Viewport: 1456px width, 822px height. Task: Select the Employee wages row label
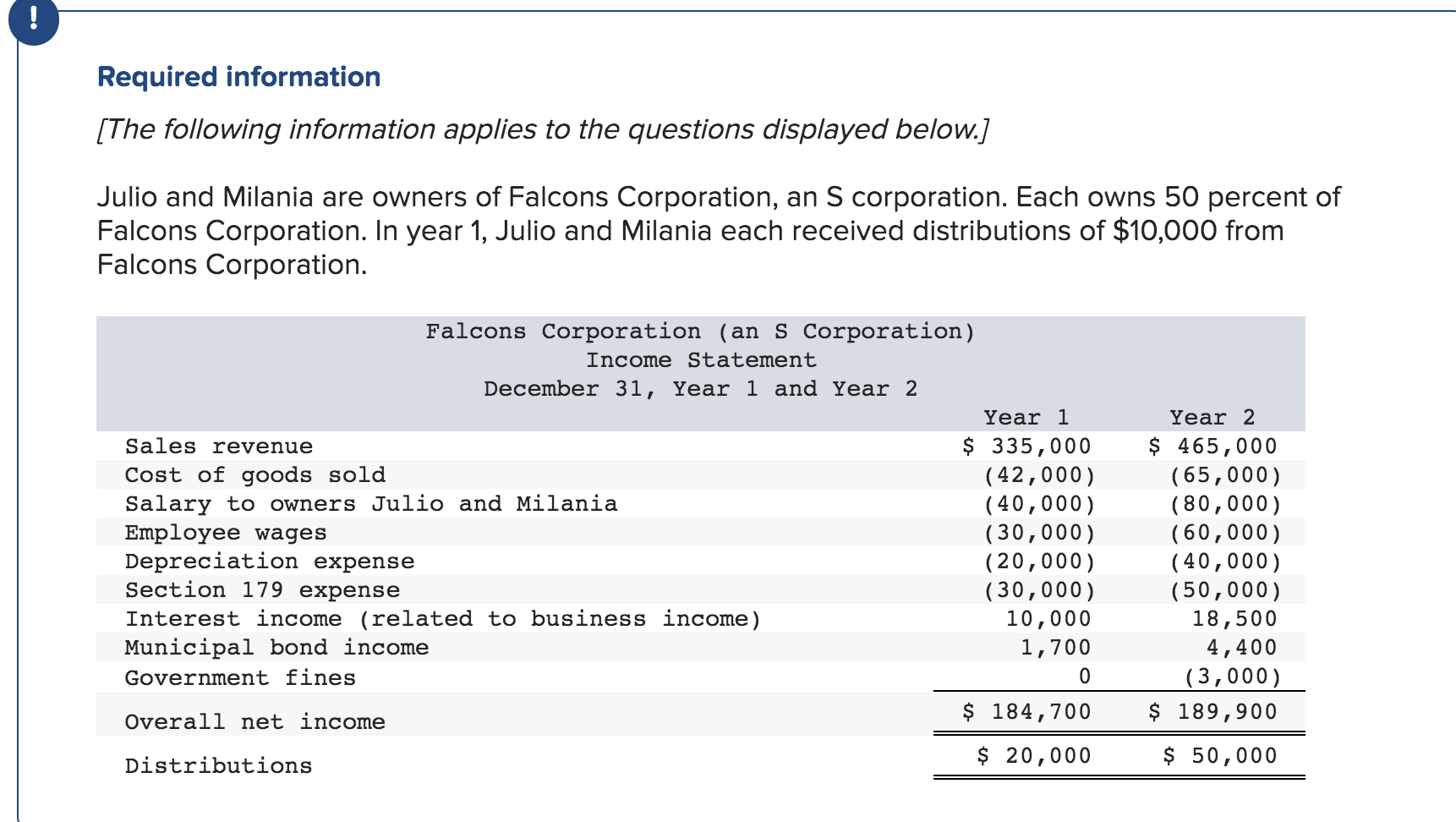[226, 533]
